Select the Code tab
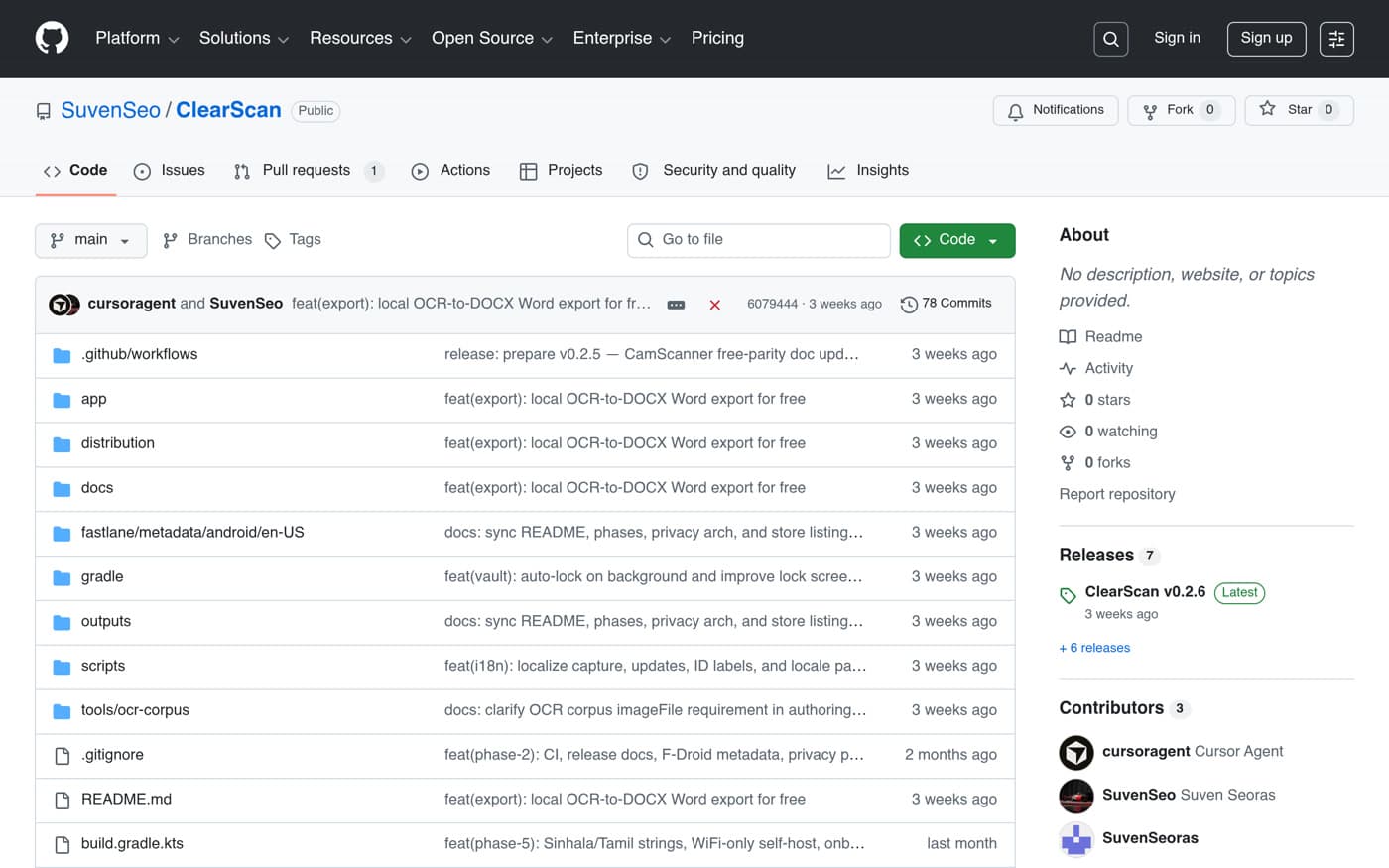The image size is (1389, 868). (x=75, y=171)
